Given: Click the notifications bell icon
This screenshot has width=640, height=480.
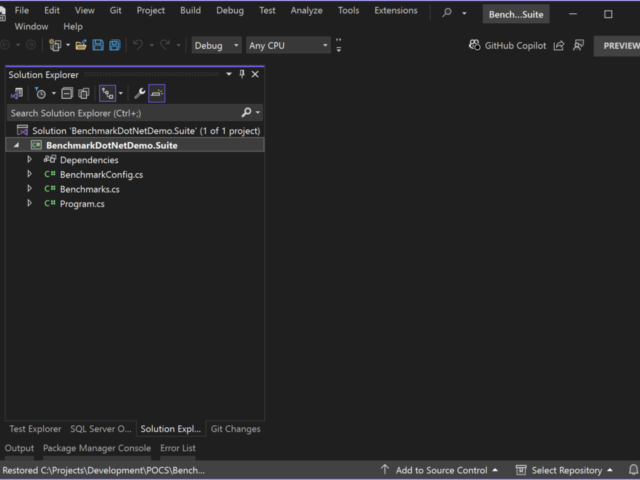Looking at the screenshot, I should pos(633,470).
